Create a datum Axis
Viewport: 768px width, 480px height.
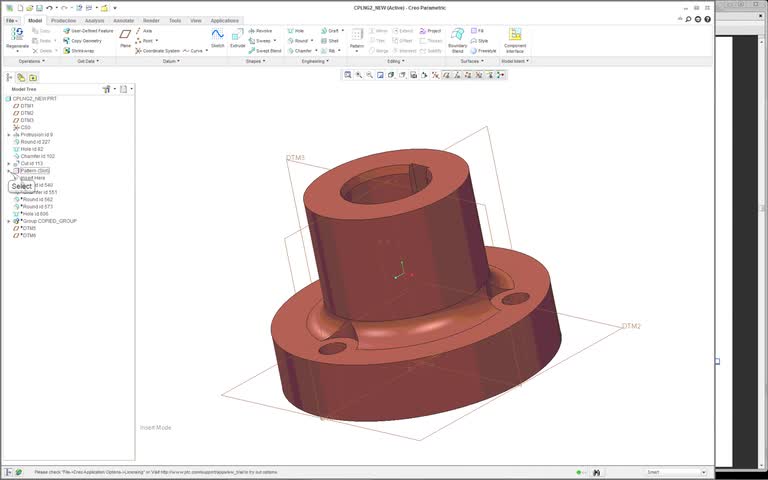[x=144, y=31]
